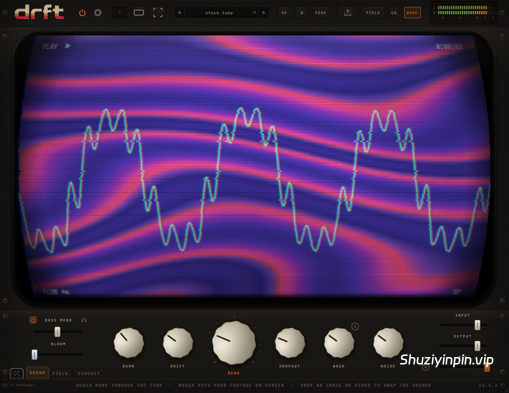Adjust the INPUT slider handle
This screenshot has height=393, width=509.
(x=477, y=325)
